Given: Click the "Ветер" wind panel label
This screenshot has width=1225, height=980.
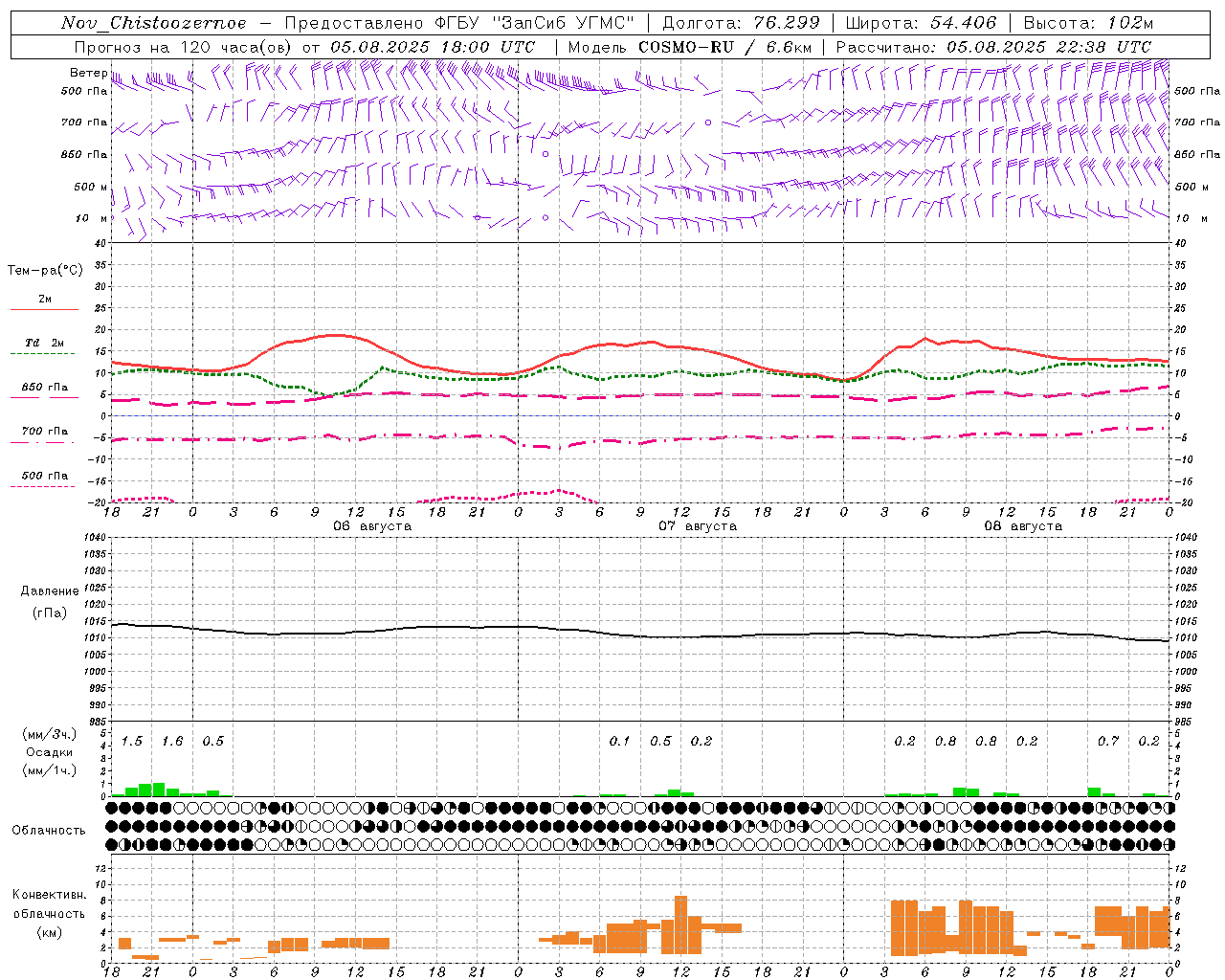Looking at the screenshot, I should tap(88, 73).
